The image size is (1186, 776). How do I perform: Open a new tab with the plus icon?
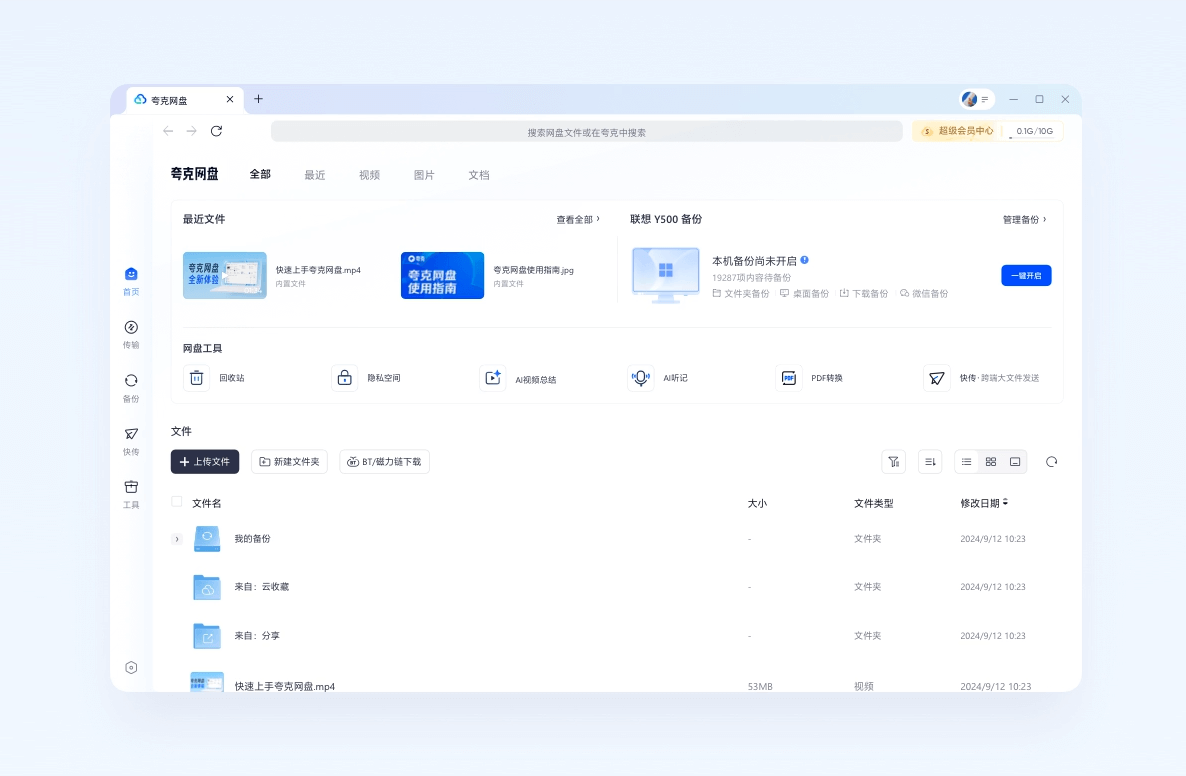[x=258, y=99]
